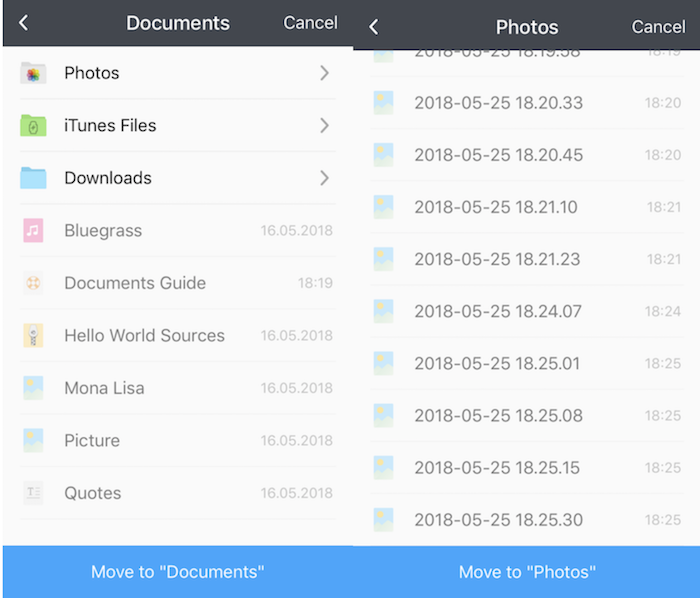Screen dimensions: 700x598
Task: Go back from the Photos screen
Action: [374, 27]
